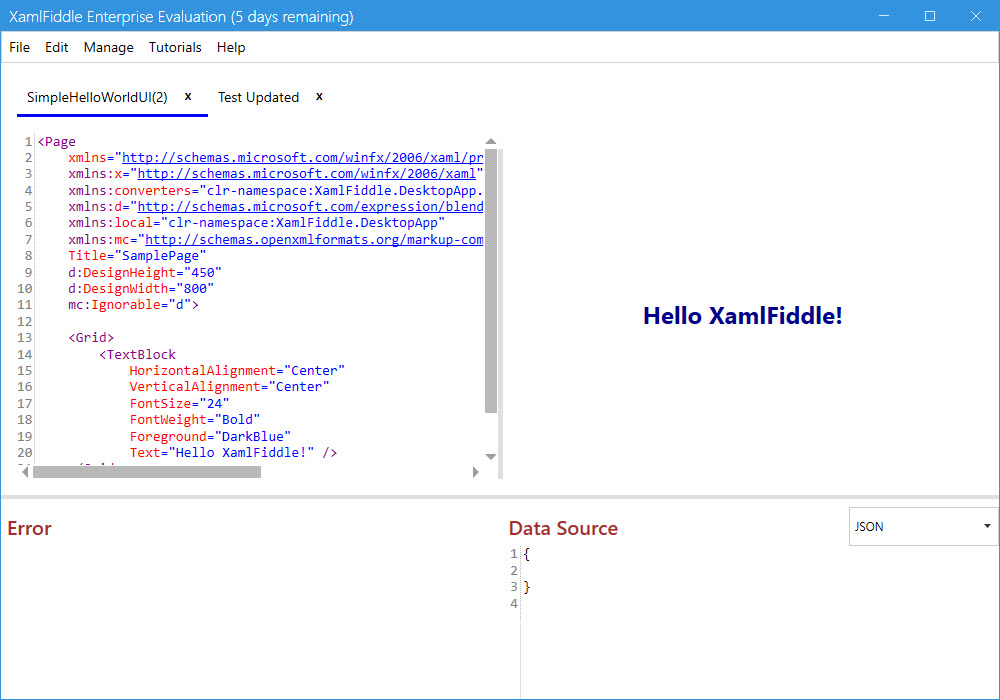Viewport: 1000px width, 700px height.
Task: Follow the xmlns:x winfx xaml link
Action: click(307, 173)
